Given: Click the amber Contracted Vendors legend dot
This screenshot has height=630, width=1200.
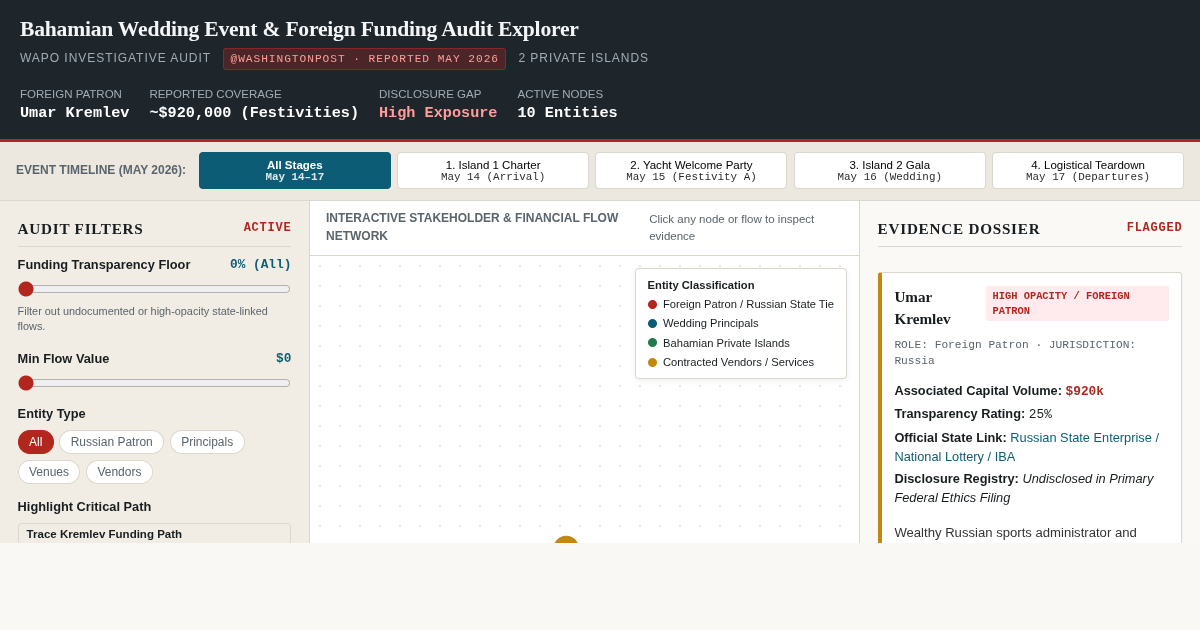Looking at the screenshot, I should click(652, 363).
